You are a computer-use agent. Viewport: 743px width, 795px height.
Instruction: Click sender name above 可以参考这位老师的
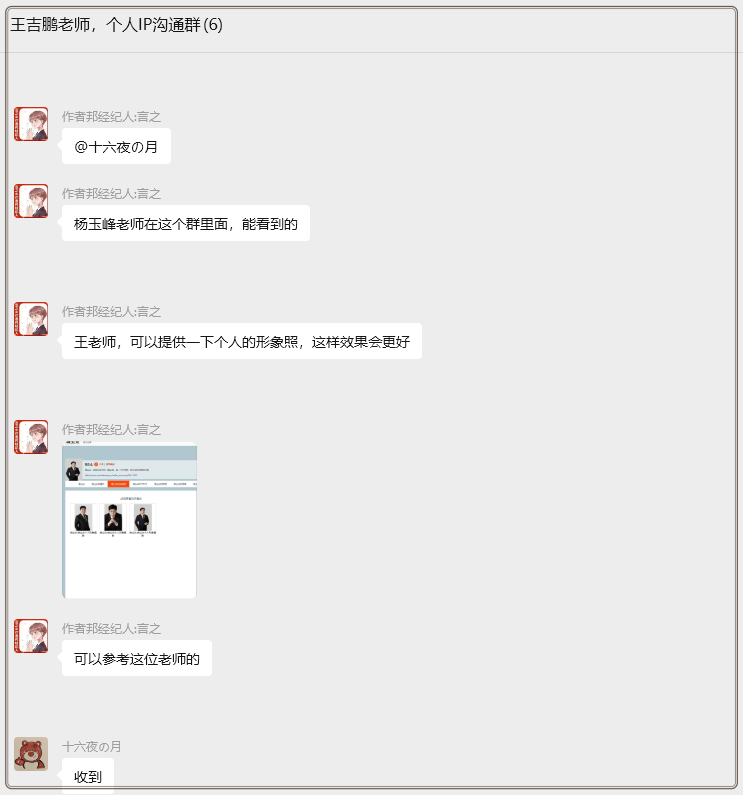point(112,629)
